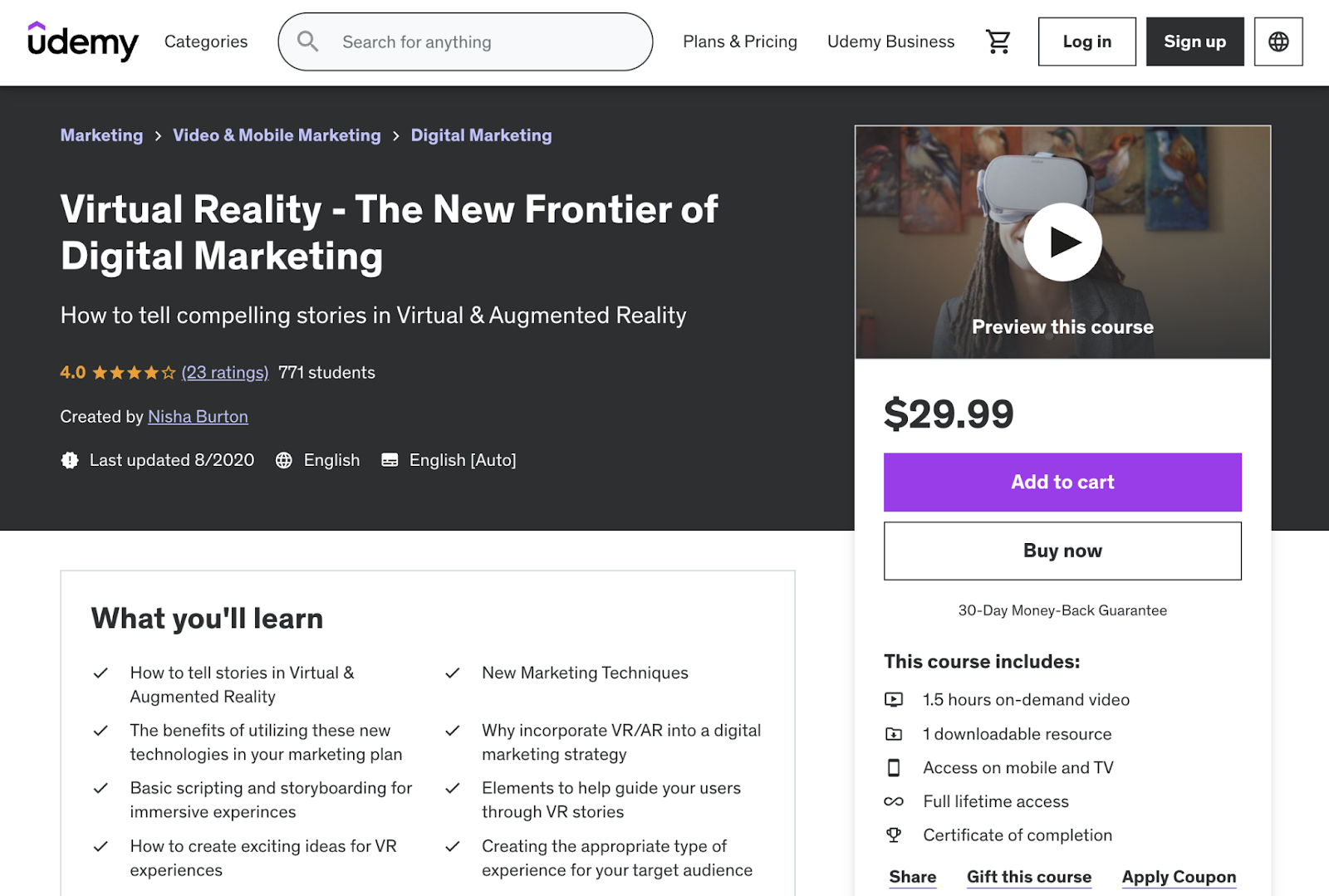The width and height of the screenshot is (1329, 896).
Task: Open instructor Nisha Burton's profile link
Action: coord(198,416)
